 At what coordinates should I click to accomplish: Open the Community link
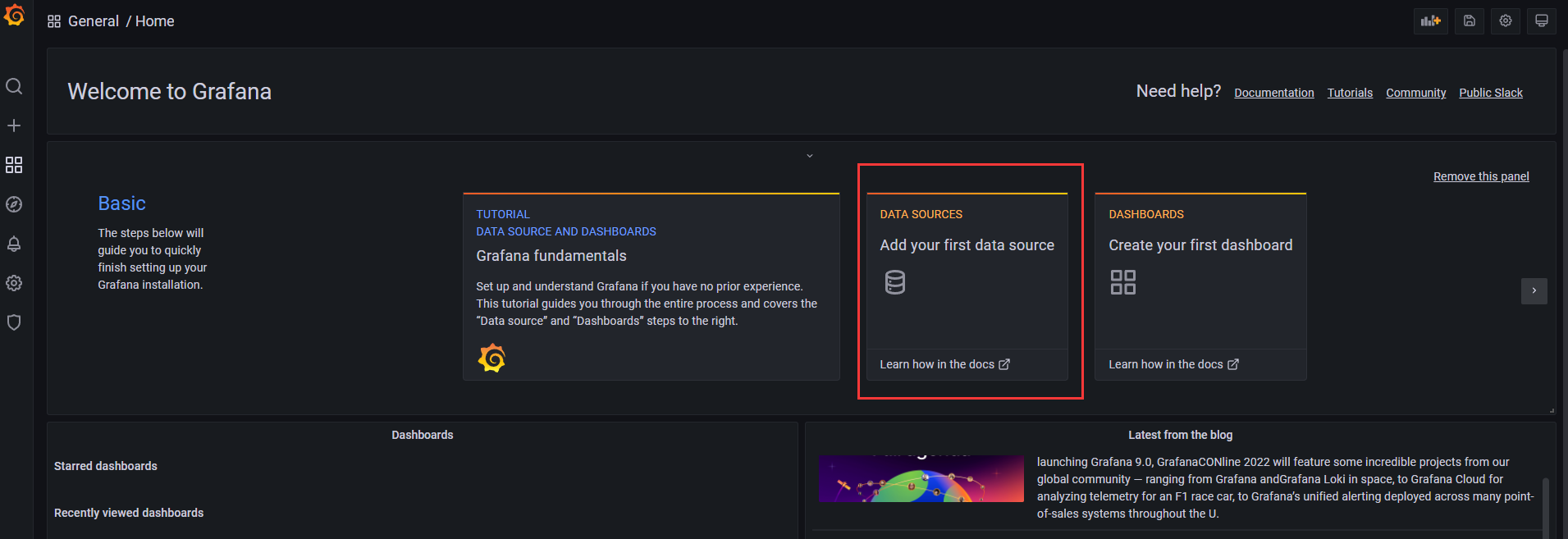click(1416, 93)
